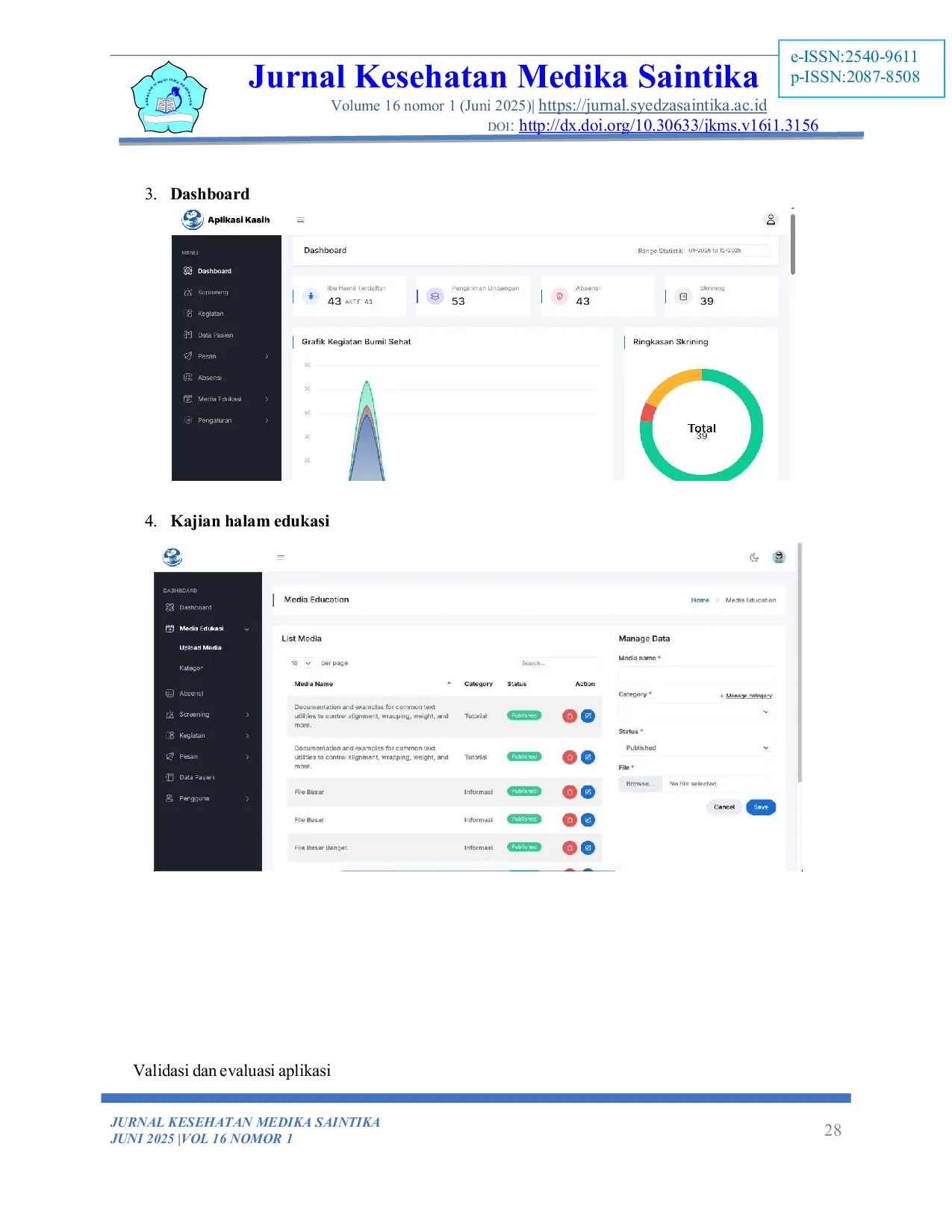Open the rows per page dropdown
Screen dimensions: 952x1232
(x=301, y=663)
